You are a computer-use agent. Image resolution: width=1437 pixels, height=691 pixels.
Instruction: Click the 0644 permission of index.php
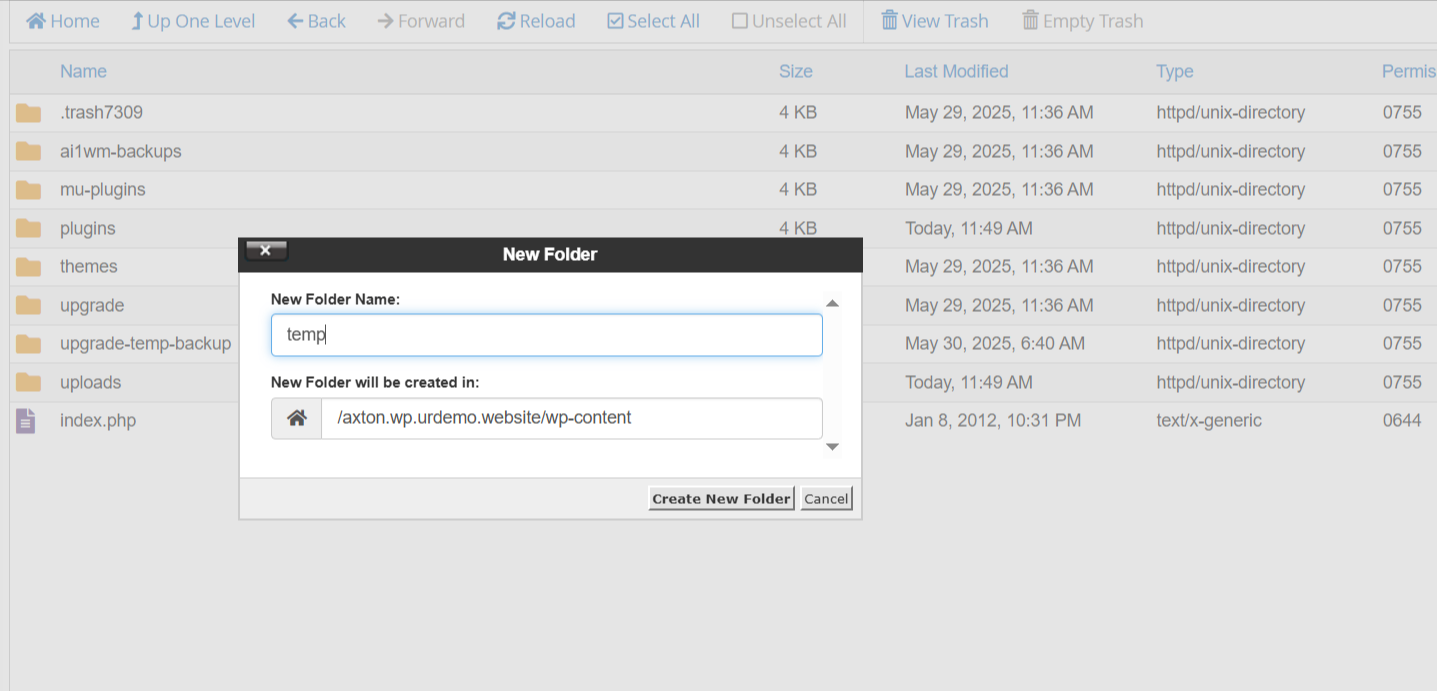[x=1402, y=420]
